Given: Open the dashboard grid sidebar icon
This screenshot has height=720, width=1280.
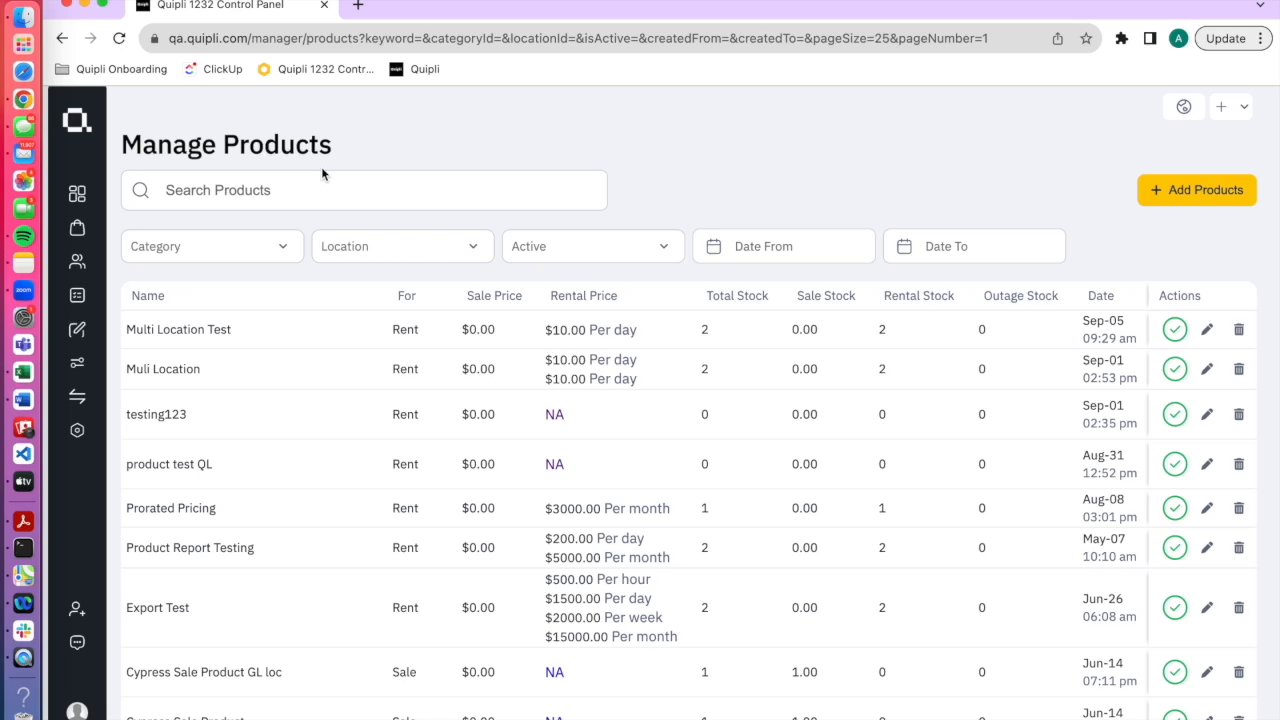Looking at the screenshot, I should pos(77,194).
